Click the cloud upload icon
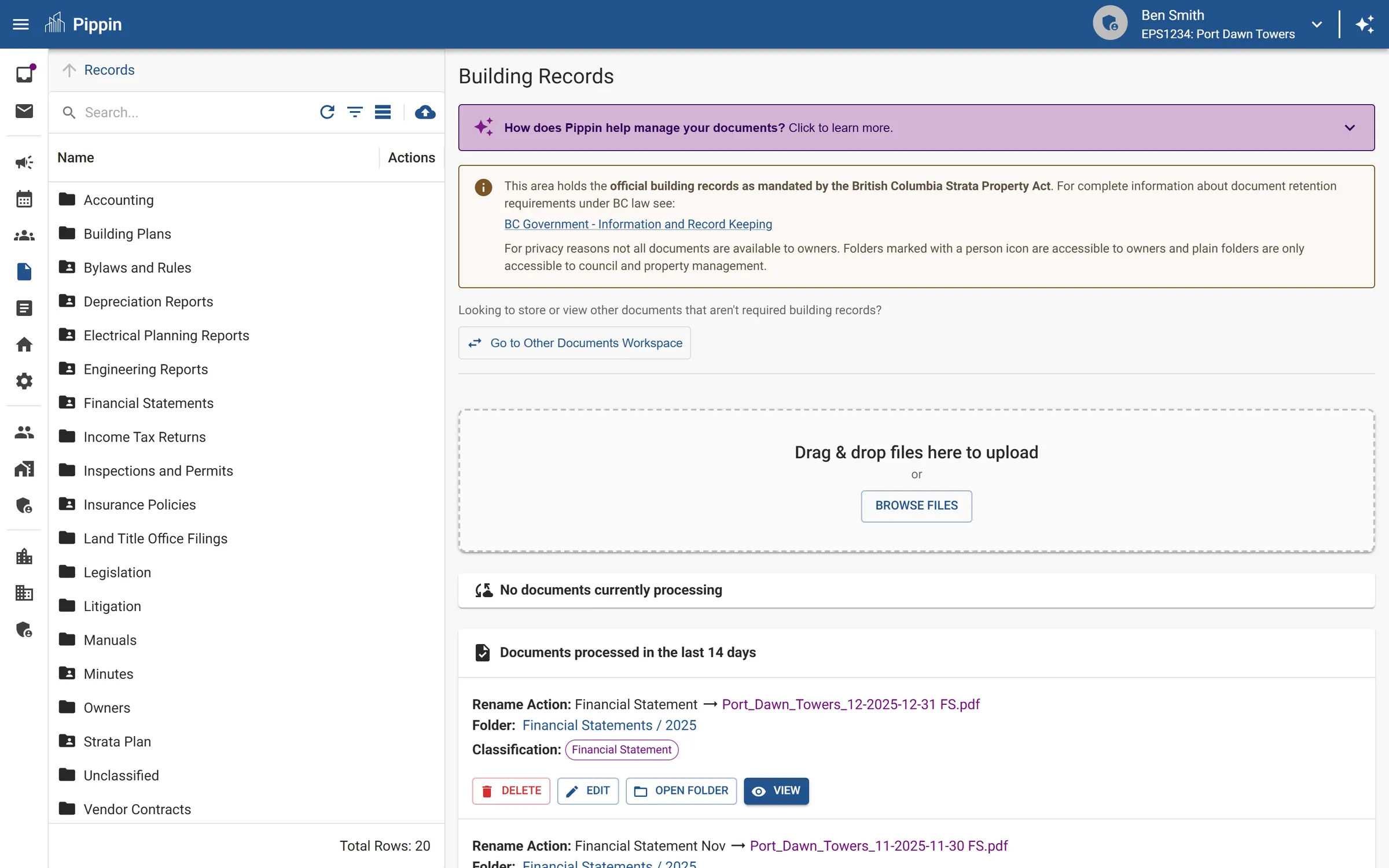 click(425, 112)
